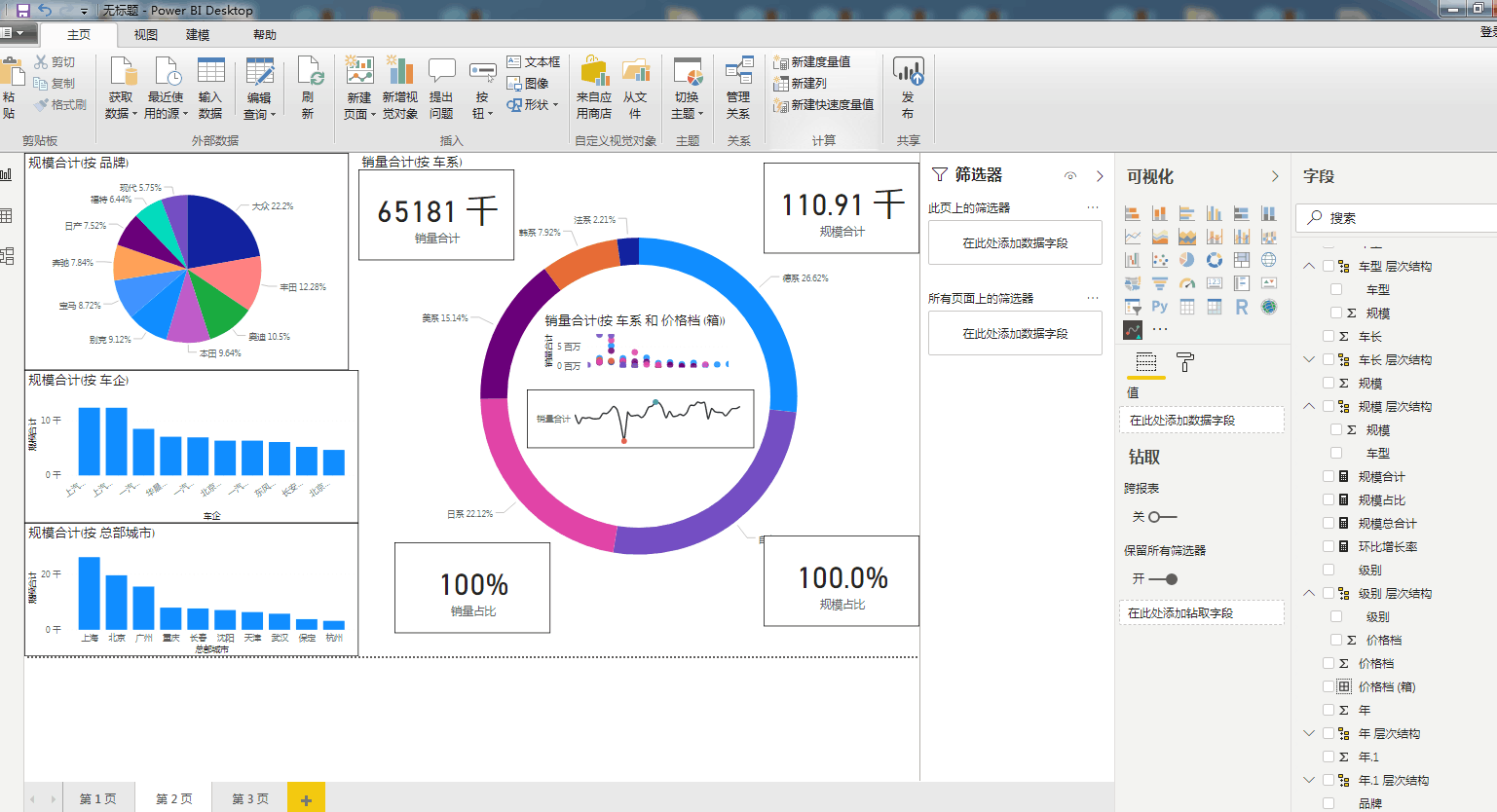Select the pie chart visualization icon
This screenshot has width=1497, height=812.
[1186, 260]
